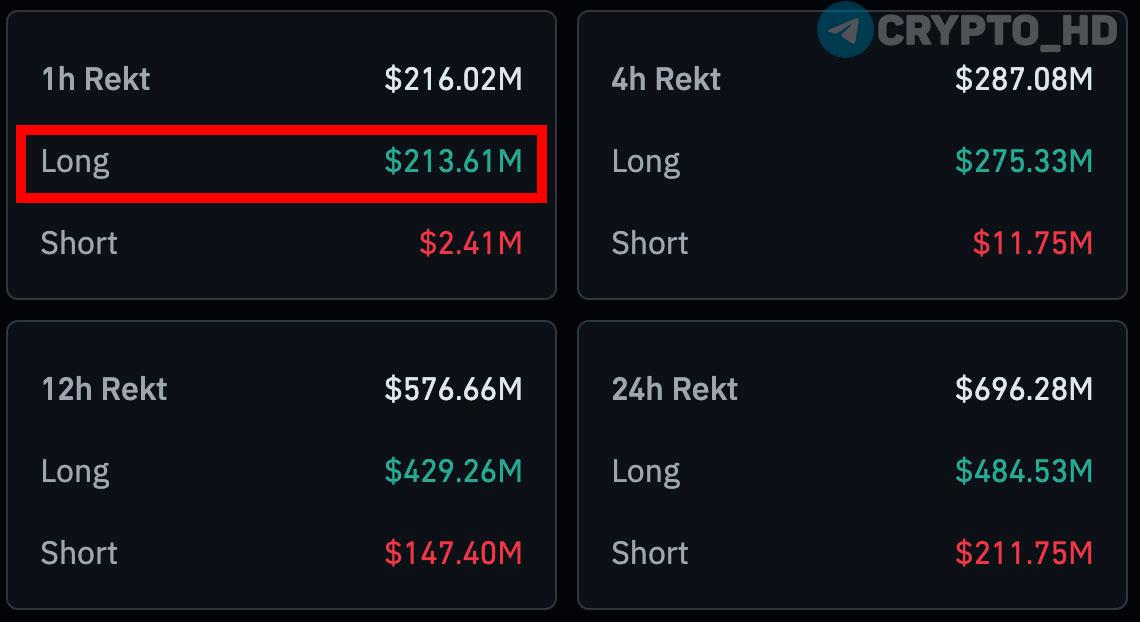Click the 12h Rekt total $576.66M

(x=453, y=389)
